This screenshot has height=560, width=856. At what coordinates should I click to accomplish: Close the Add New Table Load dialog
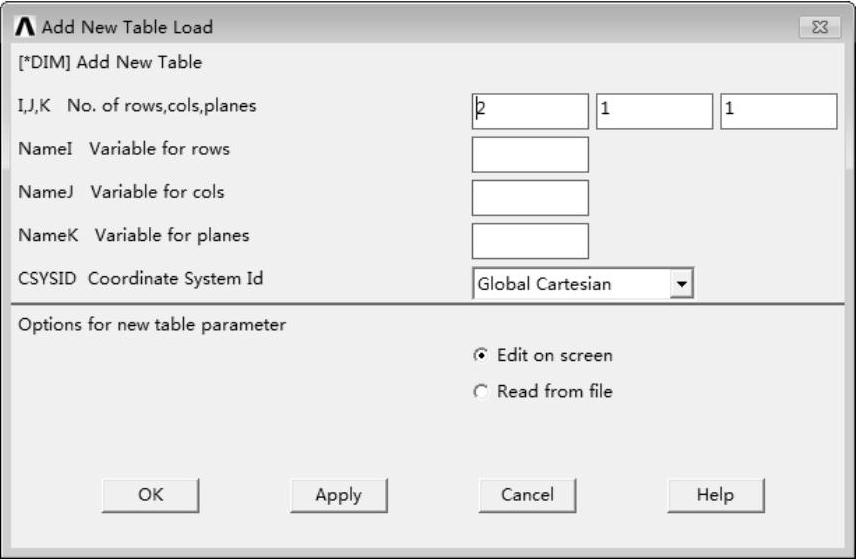point(819,28)
